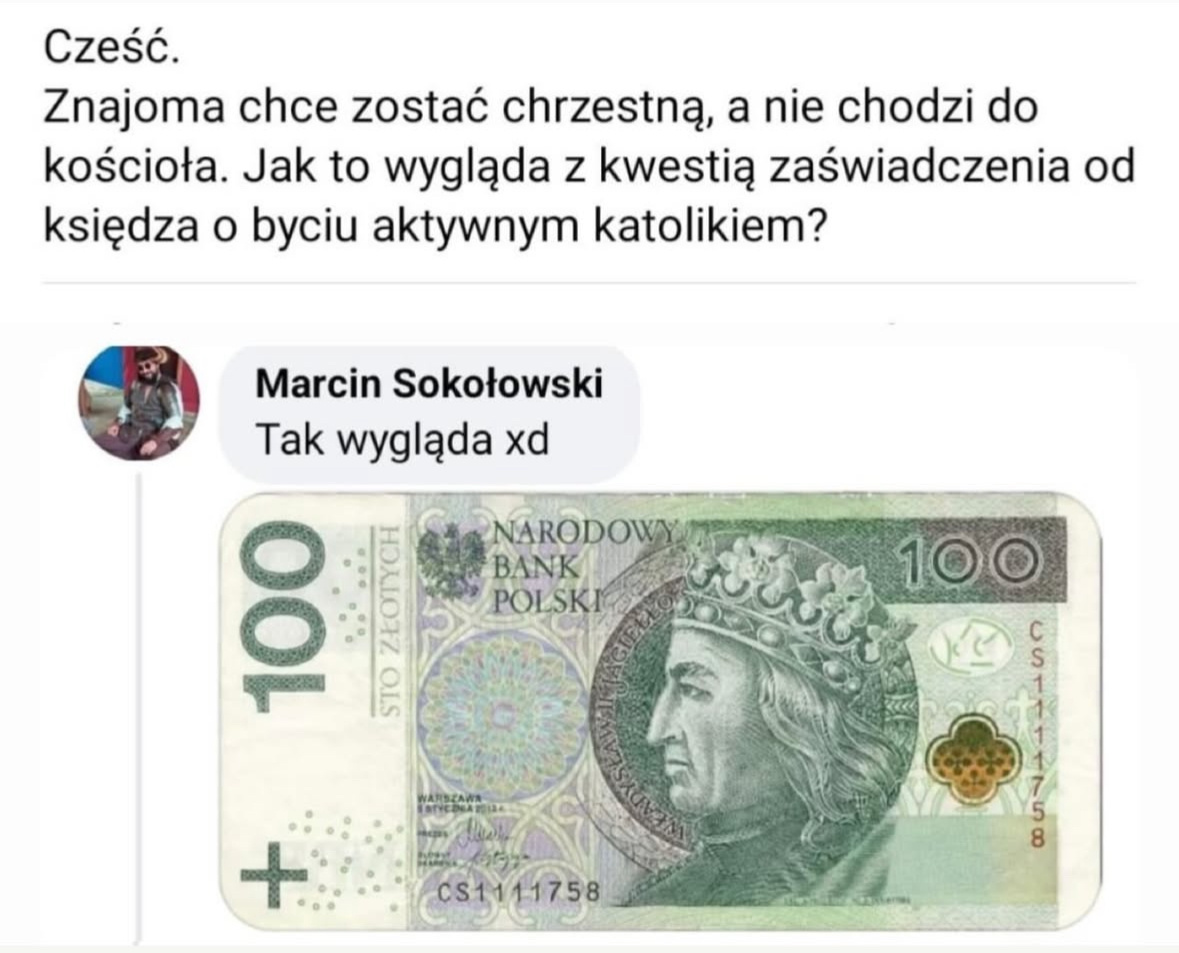1179x953 pixels.
Task: Select the comment text 'Tak wygląda xd'
Action: [402, 439]
